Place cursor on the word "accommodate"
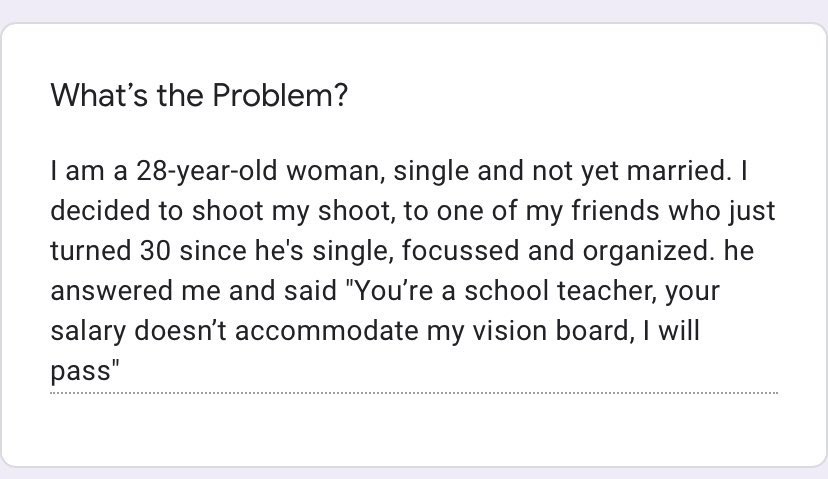Image resolution: width=828 pixels, height=479 pixels. tap(327, 331)
